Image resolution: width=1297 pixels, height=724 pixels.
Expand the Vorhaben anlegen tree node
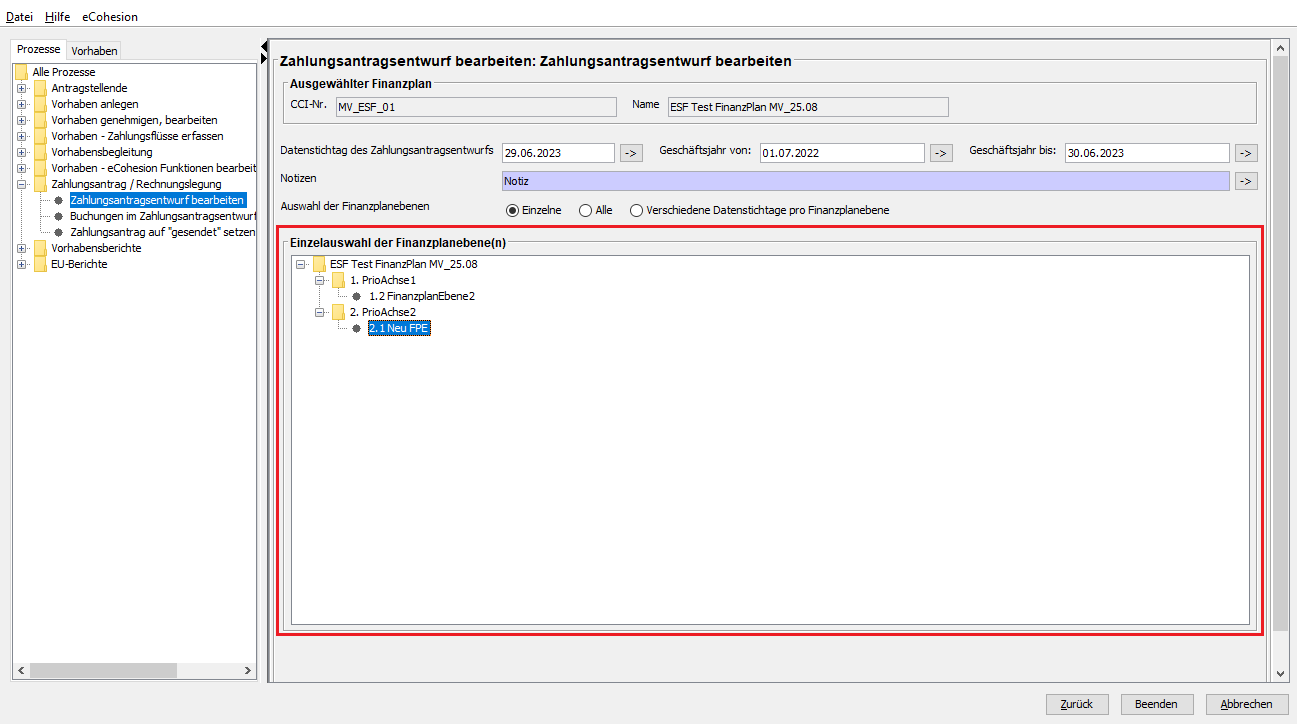pos(21,104)
